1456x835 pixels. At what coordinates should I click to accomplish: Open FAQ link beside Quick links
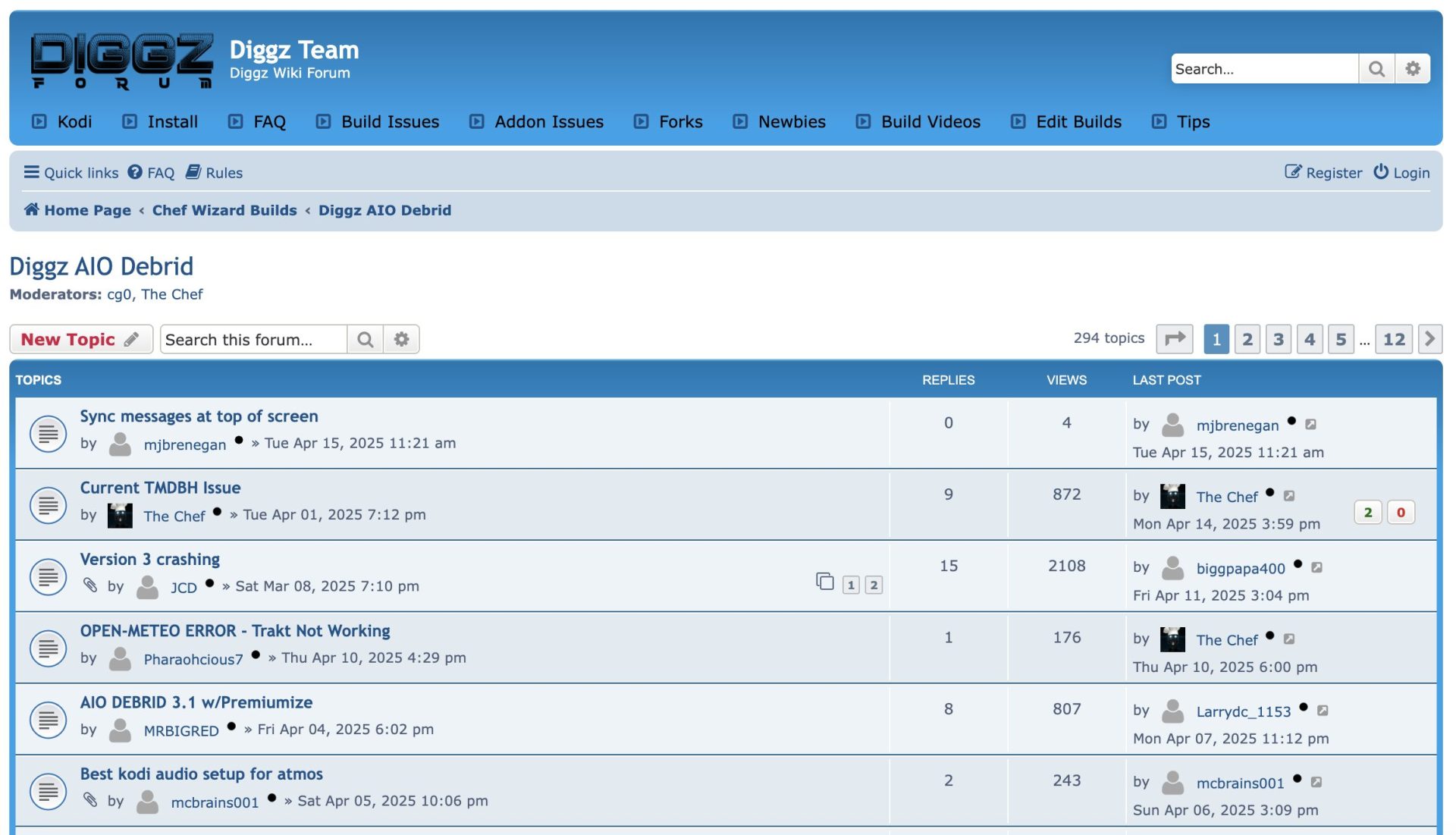(151, 172)
